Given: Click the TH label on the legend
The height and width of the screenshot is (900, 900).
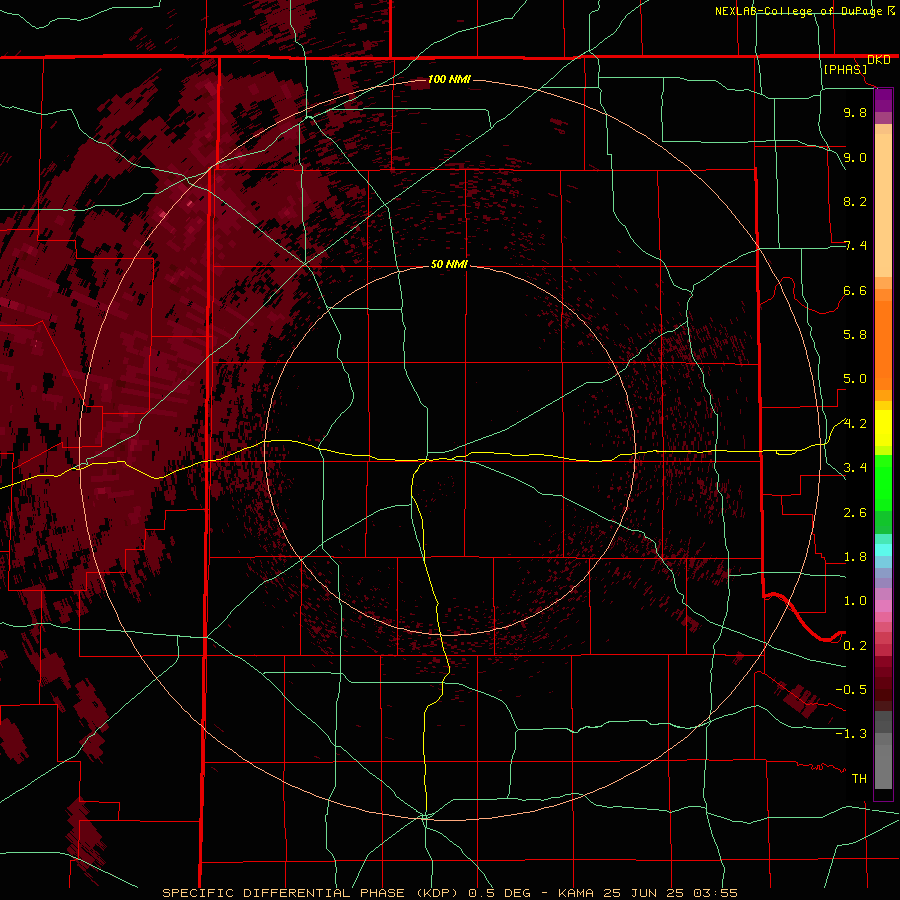Looking at the screenshot, I should (859, 779).
